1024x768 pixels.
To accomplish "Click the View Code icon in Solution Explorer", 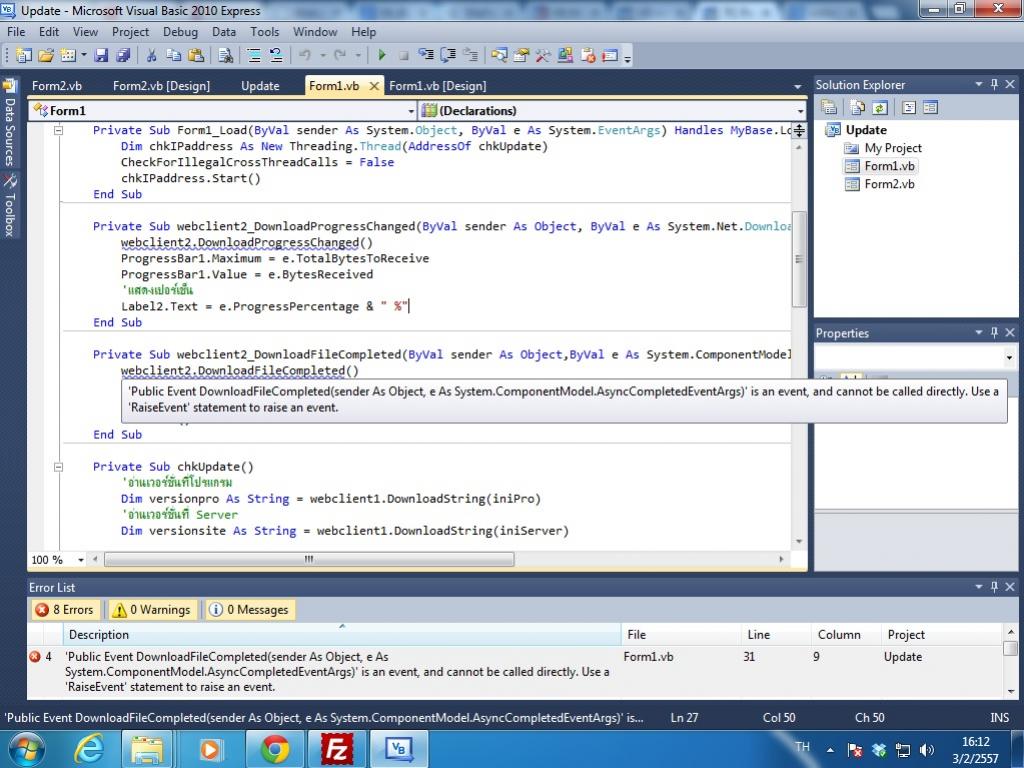I will click(x=908, y=108).
